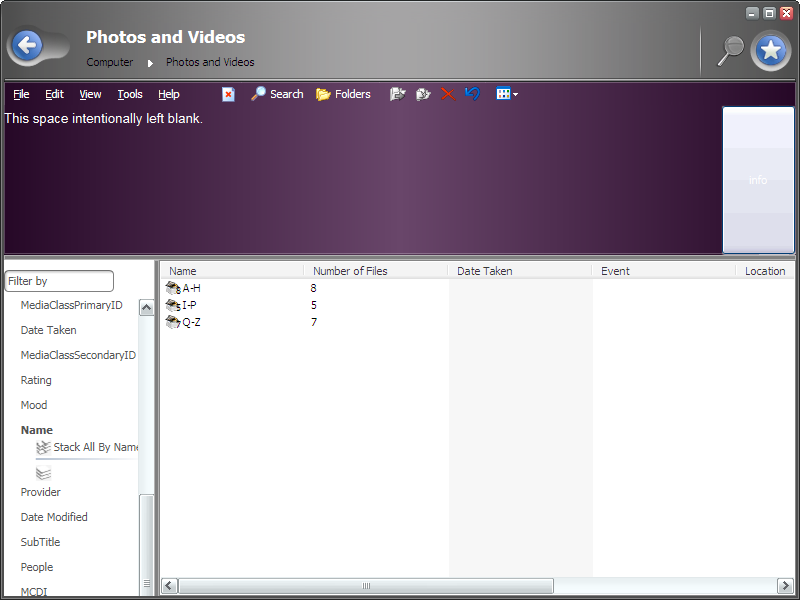The height and width of the screenshot is (600, 800).
Task: Click the blue Undo arrow icon
Action: pos(472,94)
